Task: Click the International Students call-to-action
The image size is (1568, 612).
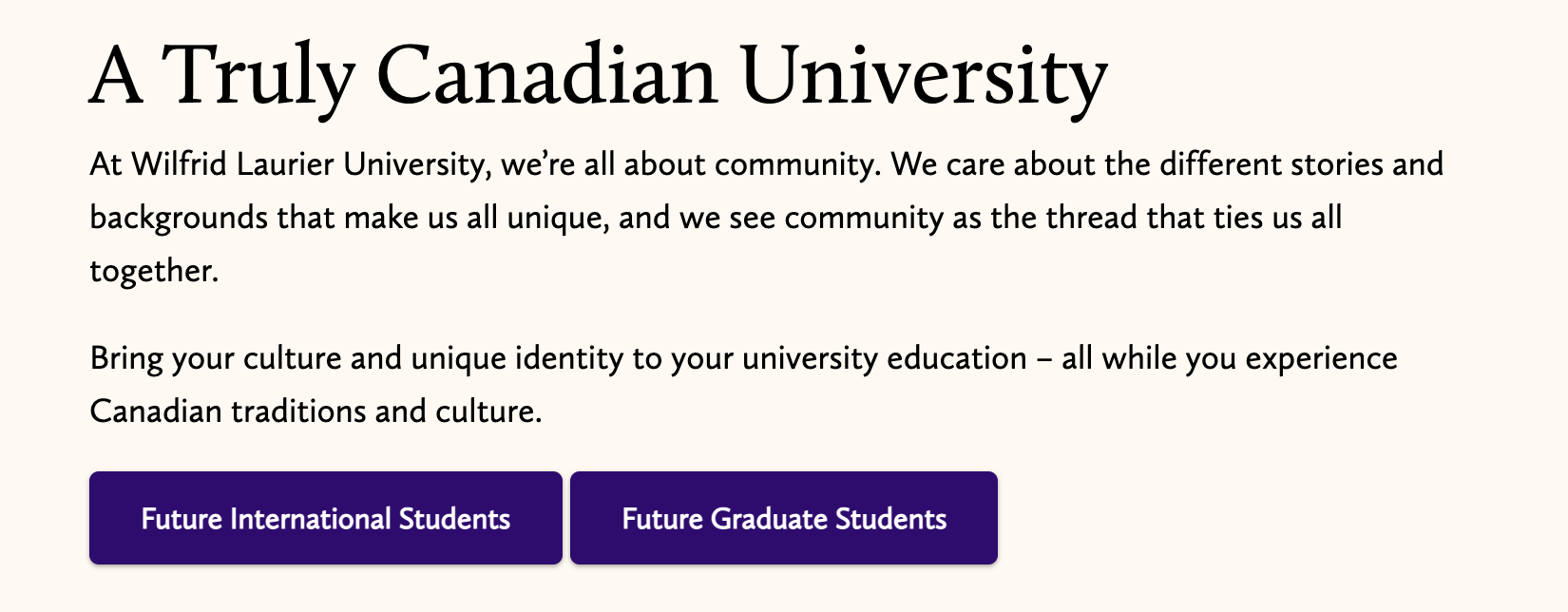Action: (x=326, y=518)
